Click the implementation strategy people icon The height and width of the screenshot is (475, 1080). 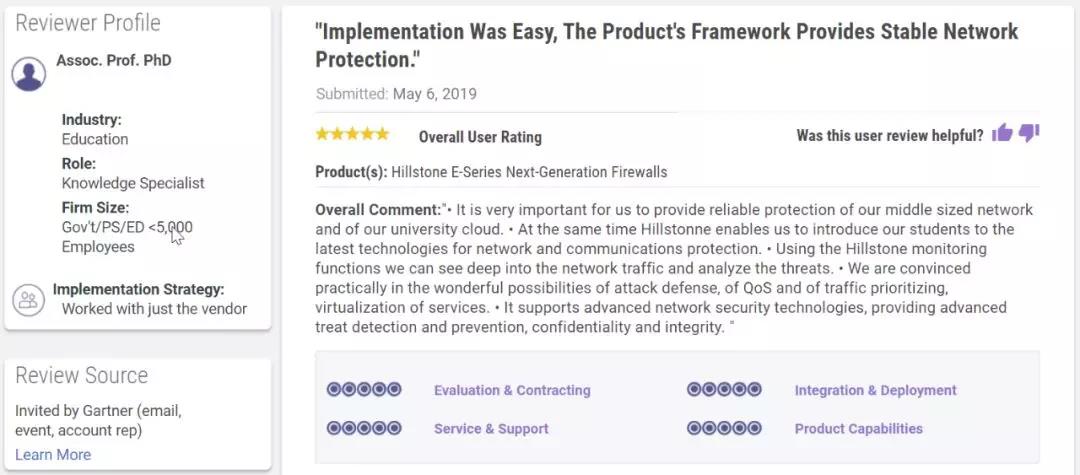[28, 300]
